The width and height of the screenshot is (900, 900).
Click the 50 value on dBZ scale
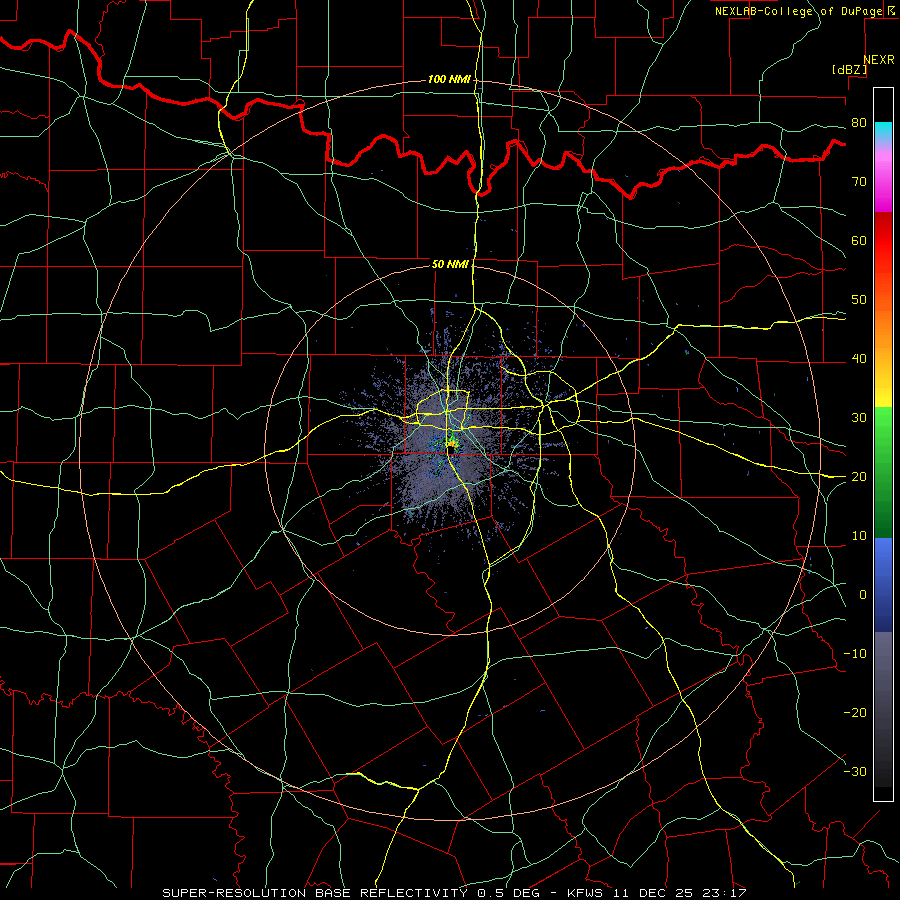859,300
